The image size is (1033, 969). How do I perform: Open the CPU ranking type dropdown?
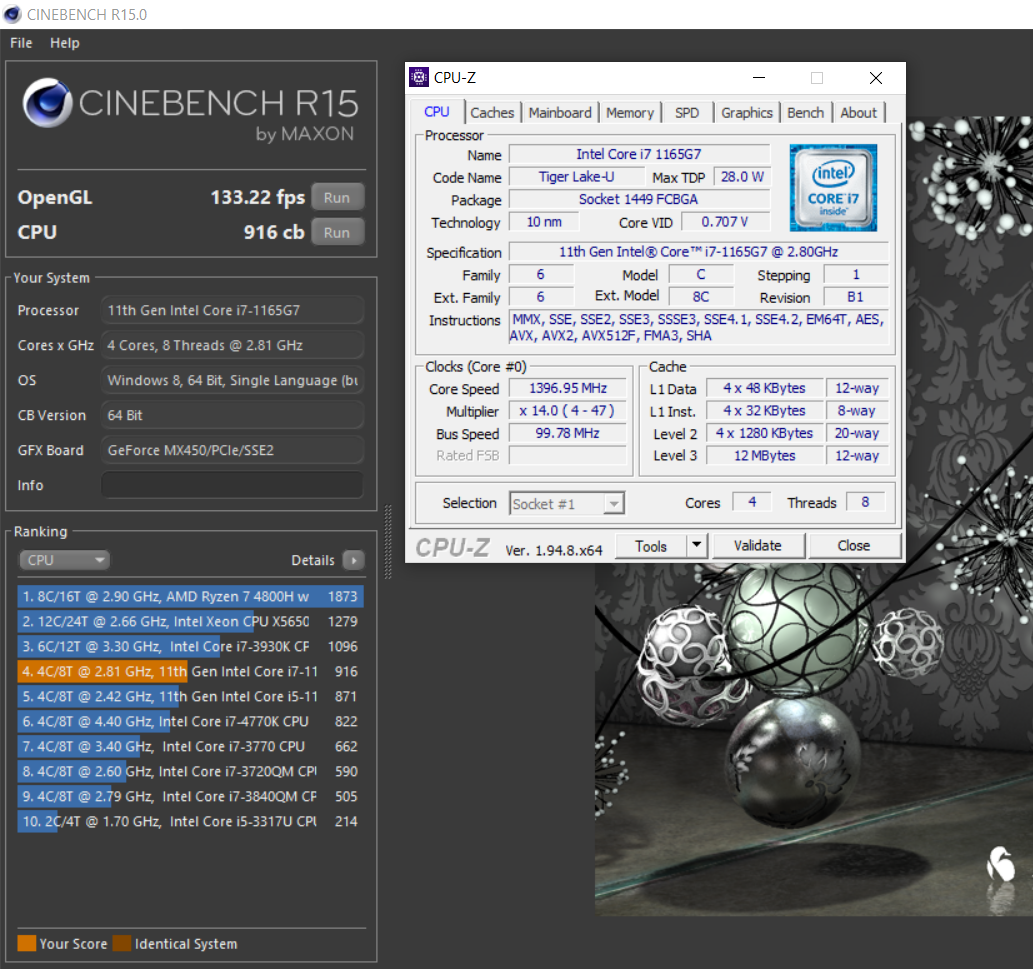pyautogui.click(x=64, y=560)
